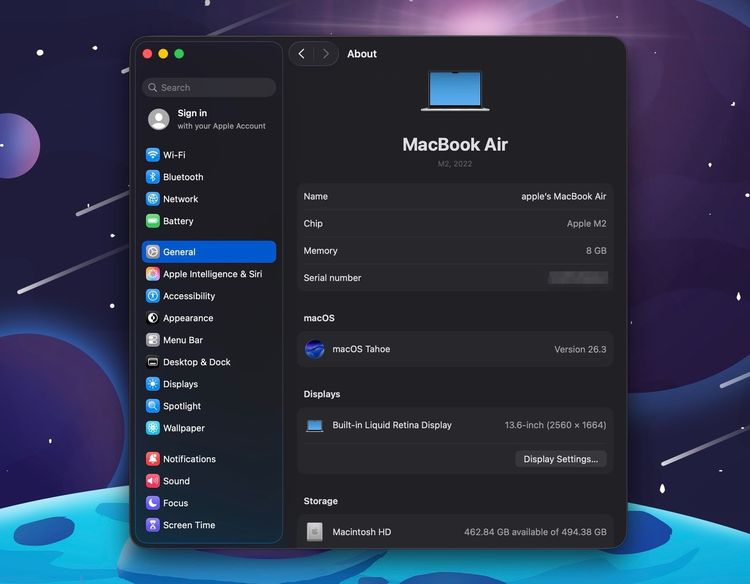Click the forward navigation chevron

click(x=325, y=54)
